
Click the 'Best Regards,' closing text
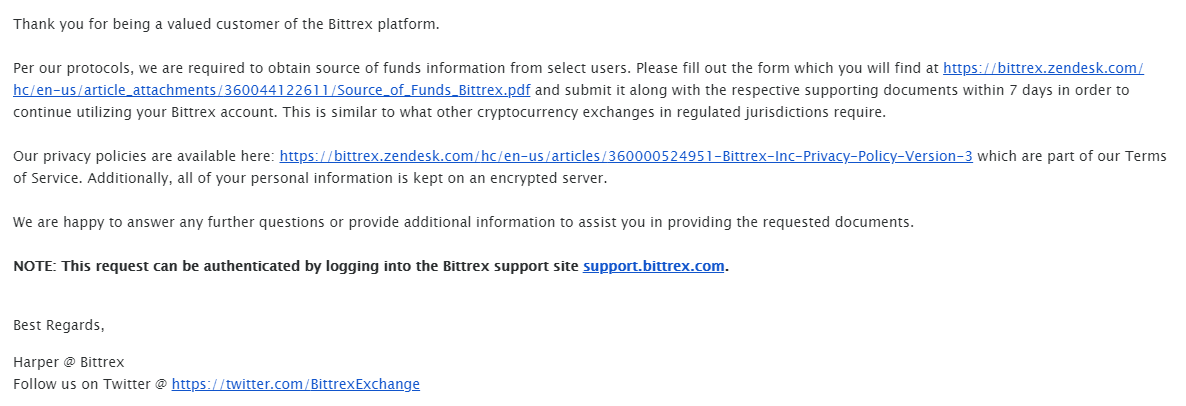[x=59, y=325]
